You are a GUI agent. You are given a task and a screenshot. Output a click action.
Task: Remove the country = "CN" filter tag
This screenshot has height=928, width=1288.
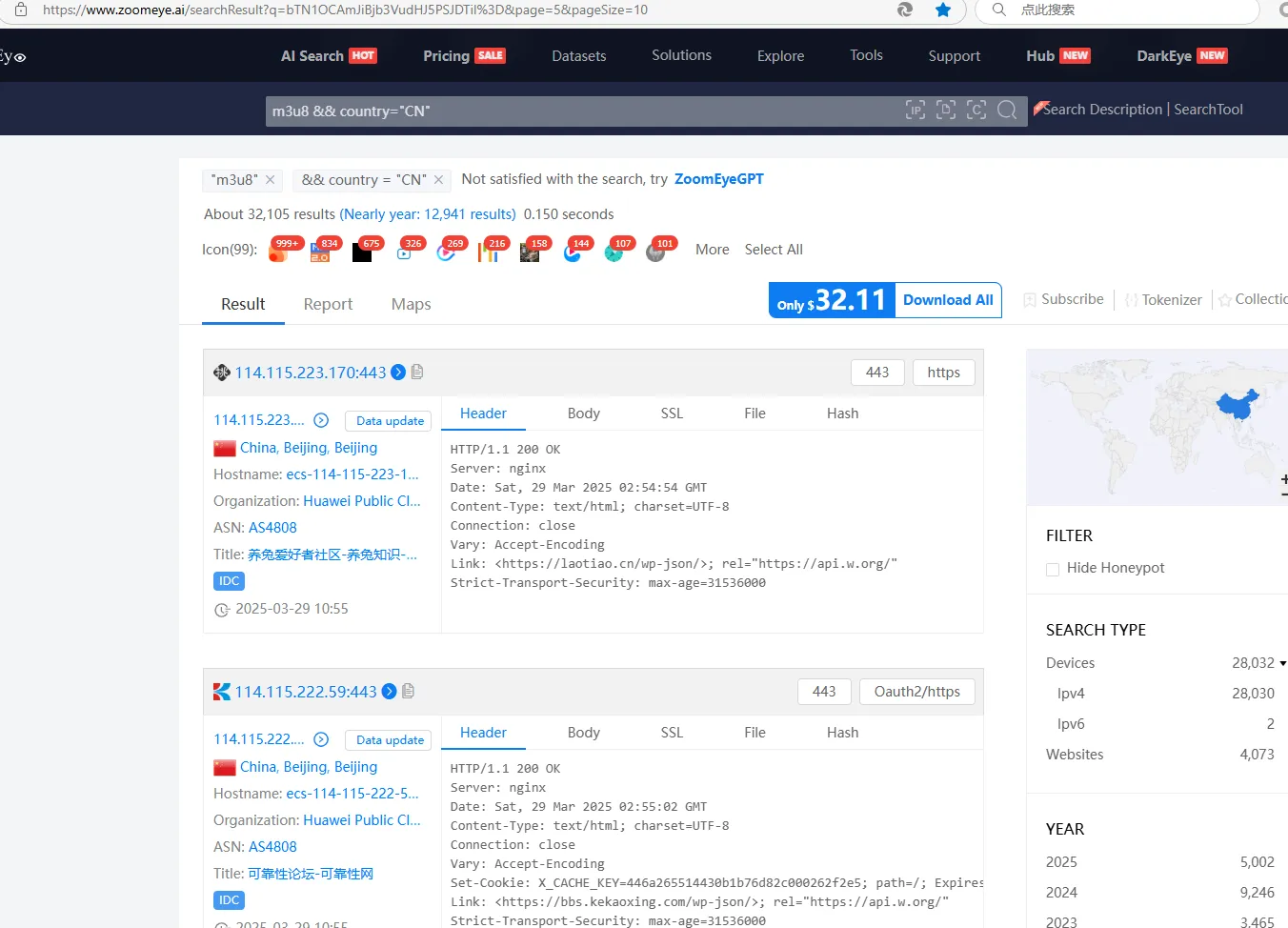pos(438,180)
